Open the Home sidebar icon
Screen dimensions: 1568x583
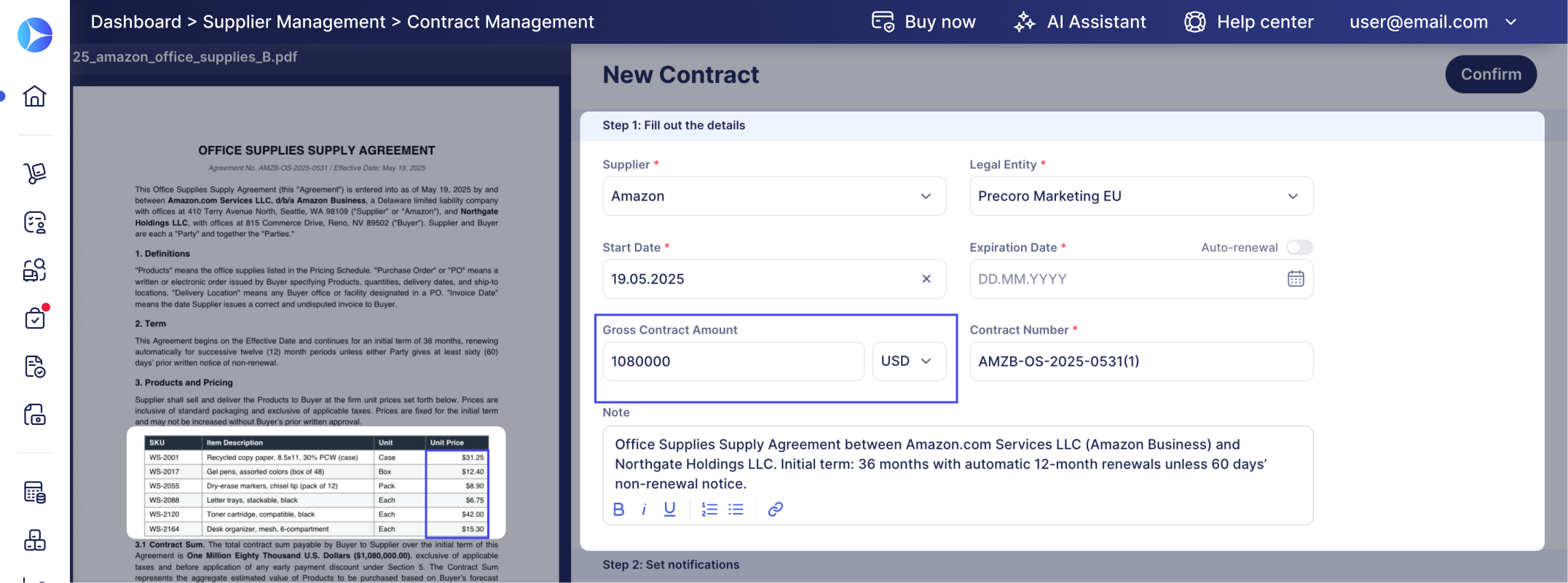[34, 96]
